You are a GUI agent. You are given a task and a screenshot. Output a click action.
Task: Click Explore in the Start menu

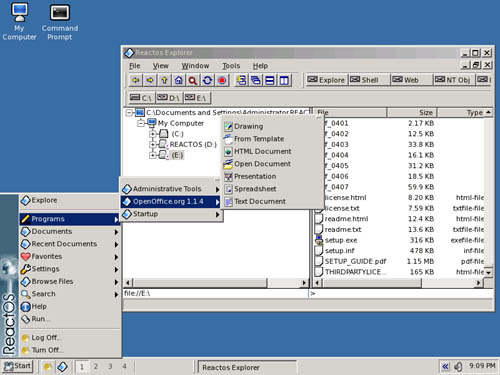(69, 200)
